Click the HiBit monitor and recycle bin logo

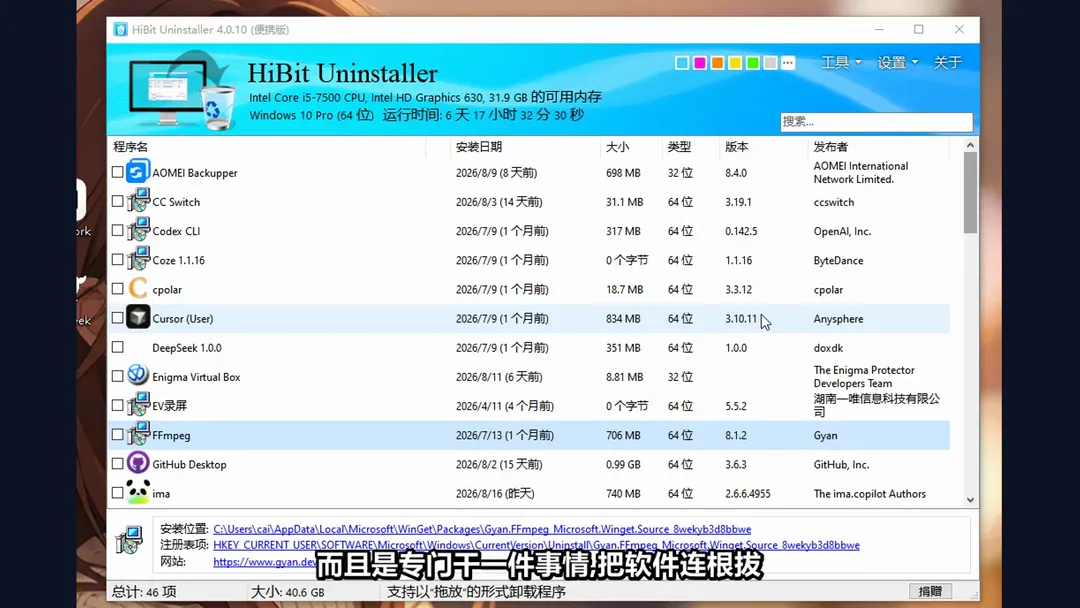tap(182, 93)
